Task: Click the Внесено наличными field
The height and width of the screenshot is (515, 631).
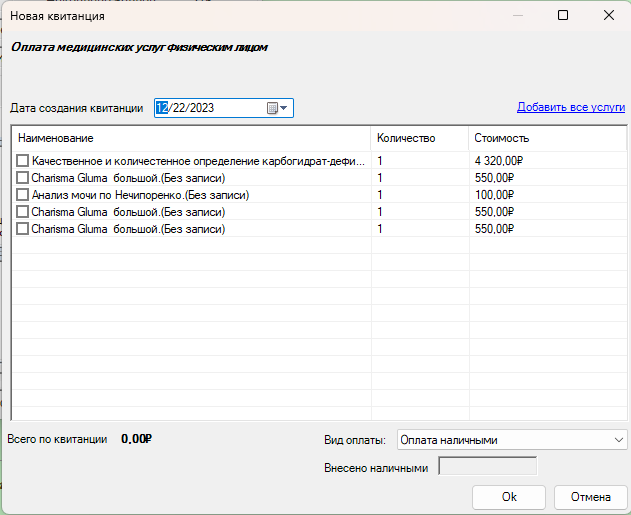Action: click(488, 467)
